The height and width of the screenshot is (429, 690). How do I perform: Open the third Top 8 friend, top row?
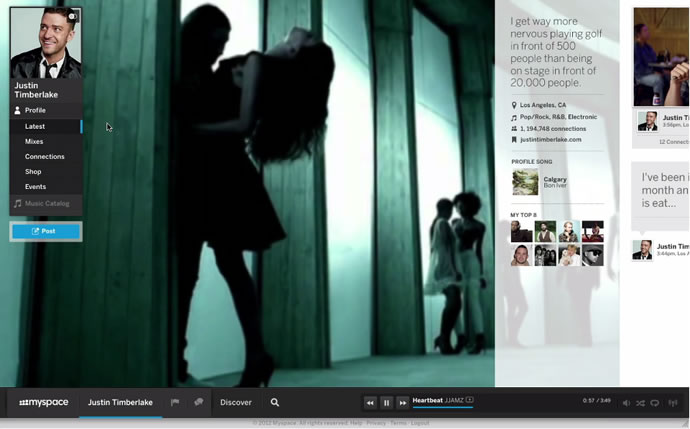569,231
